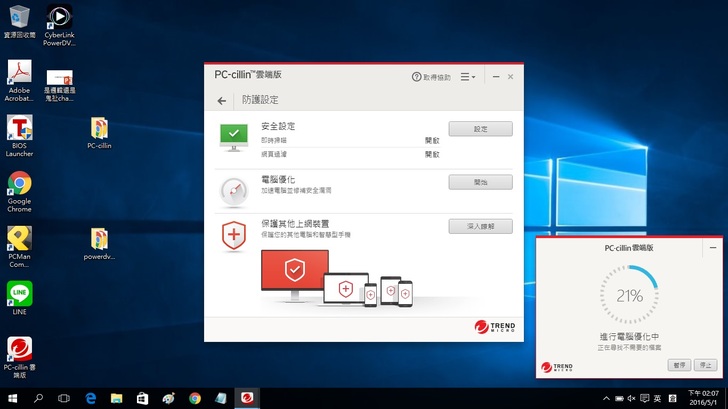Screen dimensions: 728x409
Task: Click 即時掃描 status row text
Action: pos(274,140)
